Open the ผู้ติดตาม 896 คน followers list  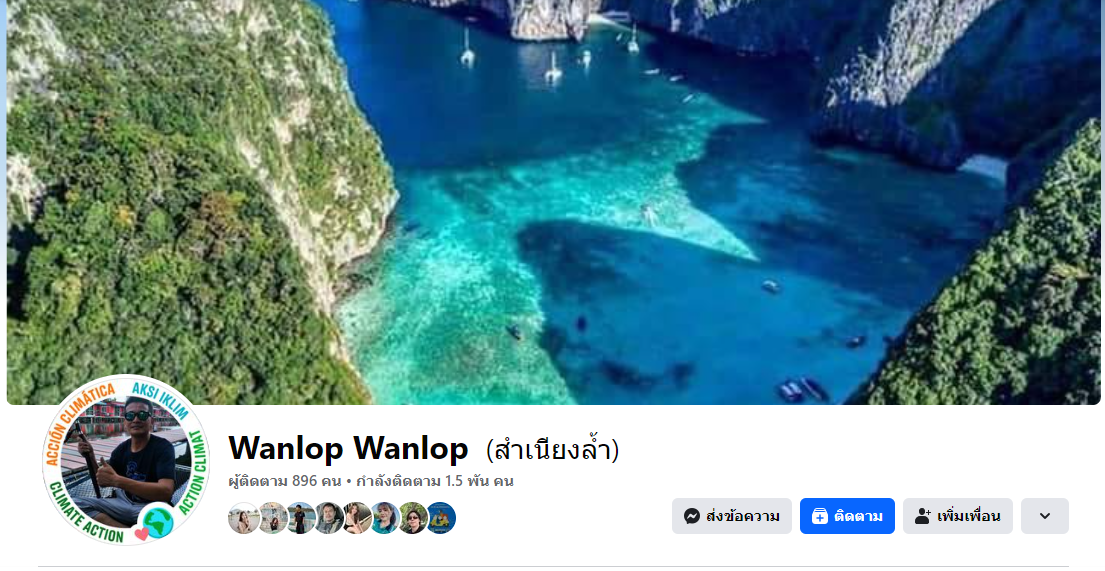click(x=285, y=481)
